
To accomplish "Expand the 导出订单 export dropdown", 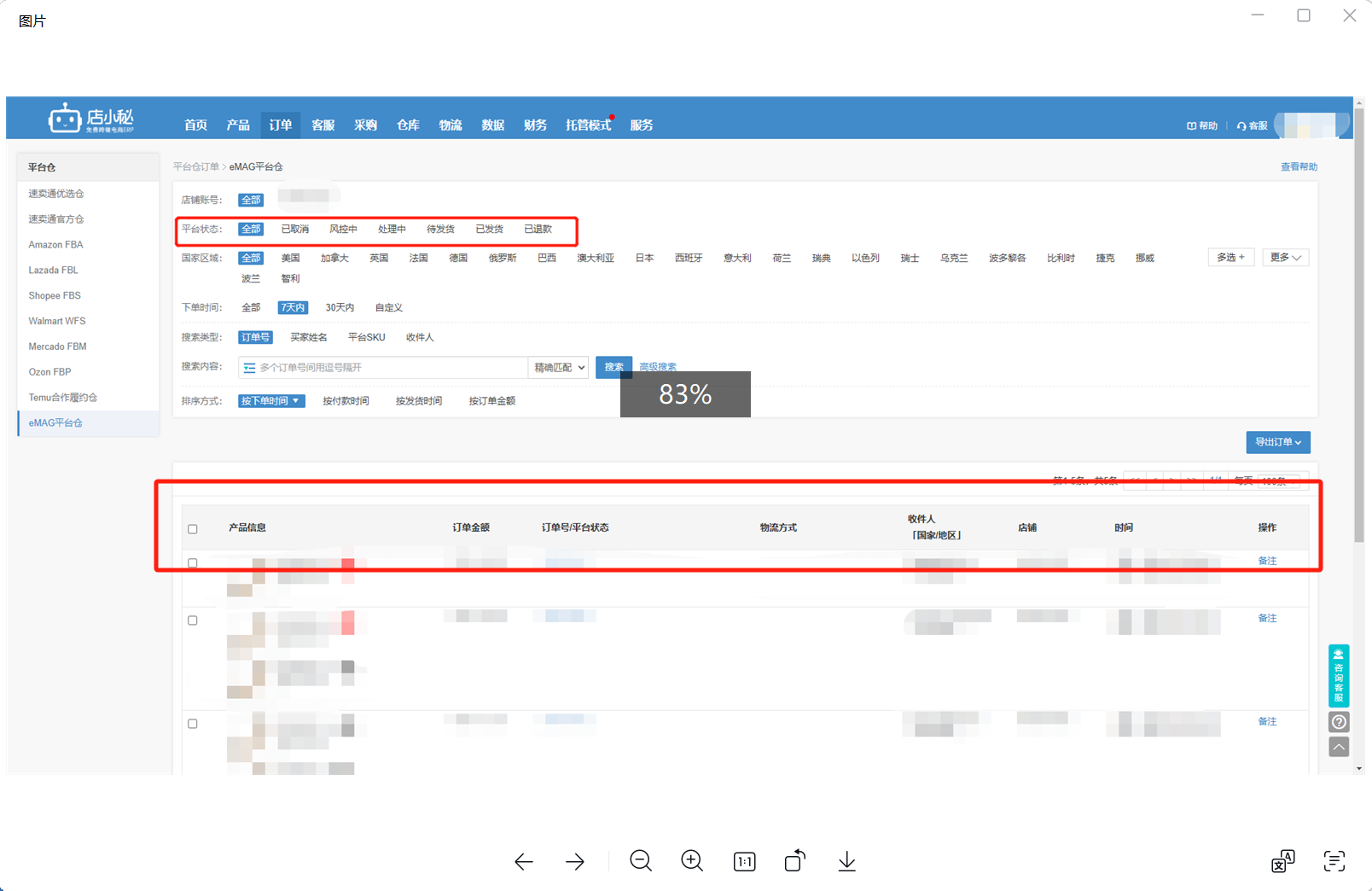I will coord(1277,442).
